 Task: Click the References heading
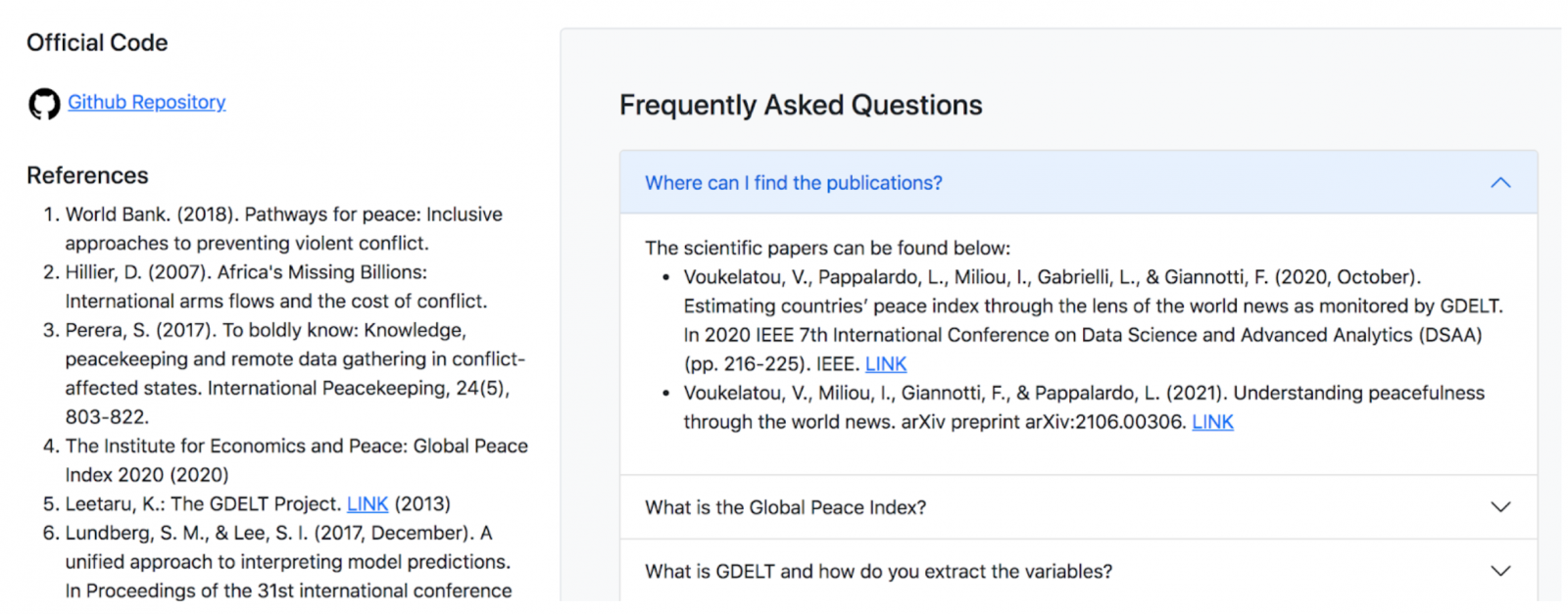pyautogui.click(x=87, y=176)
